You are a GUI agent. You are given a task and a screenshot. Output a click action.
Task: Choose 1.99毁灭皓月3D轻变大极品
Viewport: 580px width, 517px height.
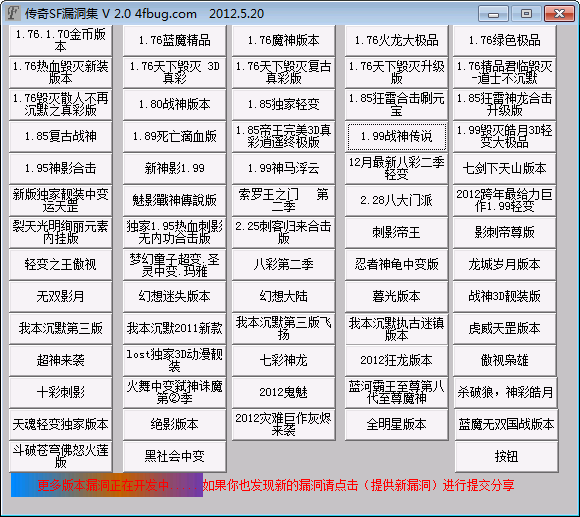(x=505, y=136)
